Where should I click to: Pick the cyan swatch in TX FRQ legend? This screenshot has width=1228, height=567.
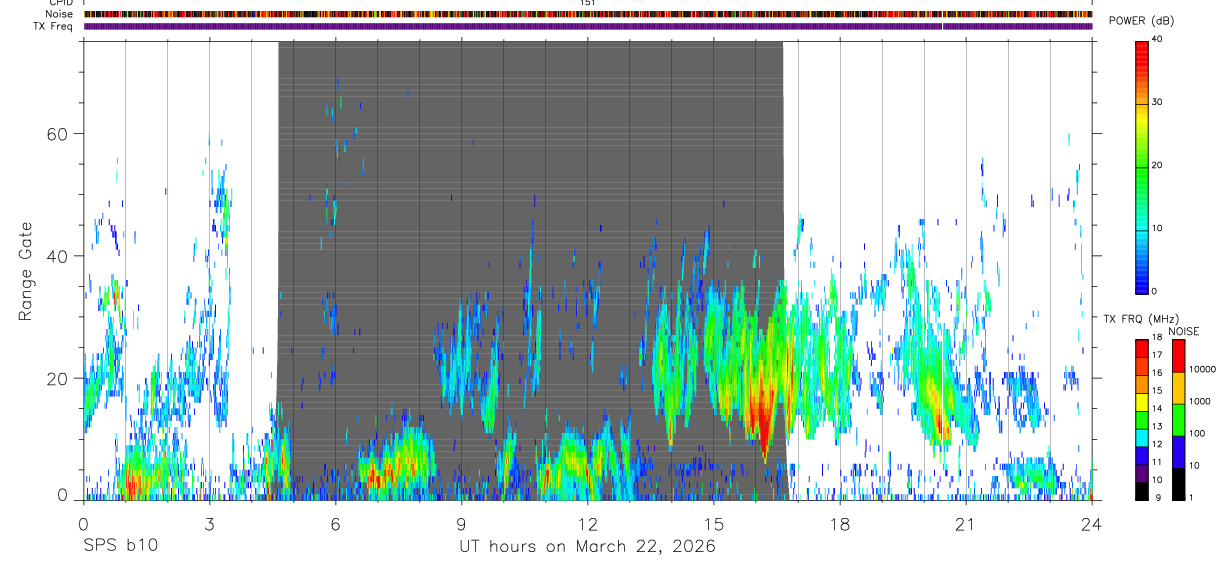tap(1142, 438)
